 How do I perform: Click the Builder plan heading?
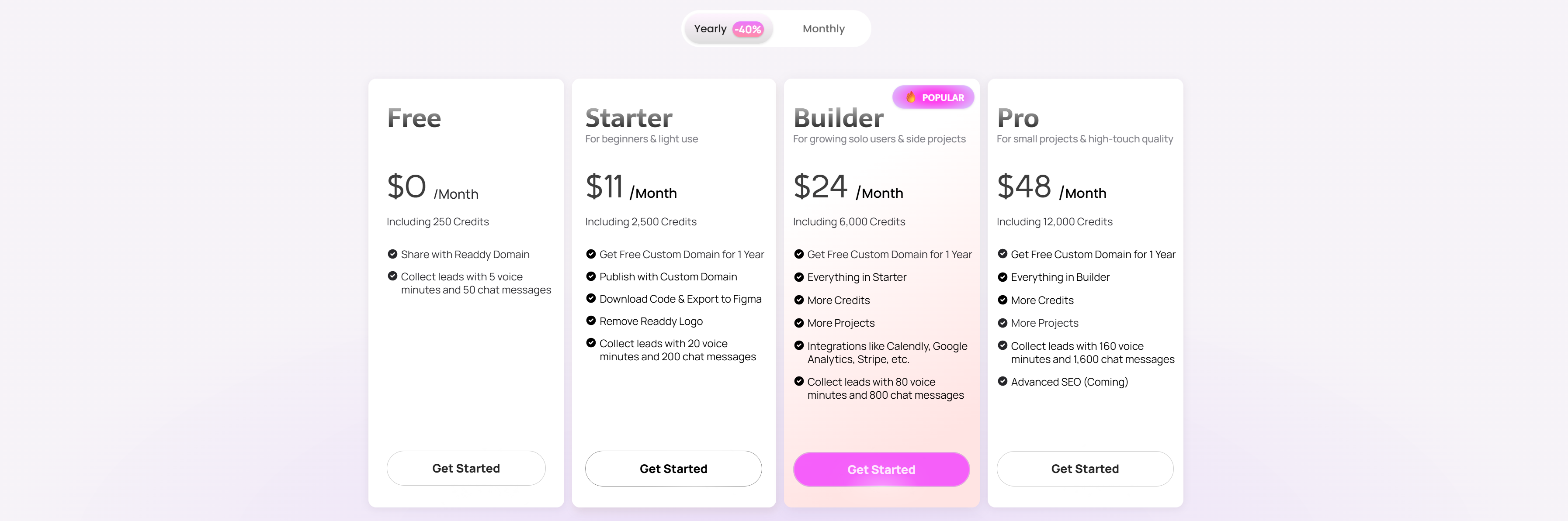point(838,118)
